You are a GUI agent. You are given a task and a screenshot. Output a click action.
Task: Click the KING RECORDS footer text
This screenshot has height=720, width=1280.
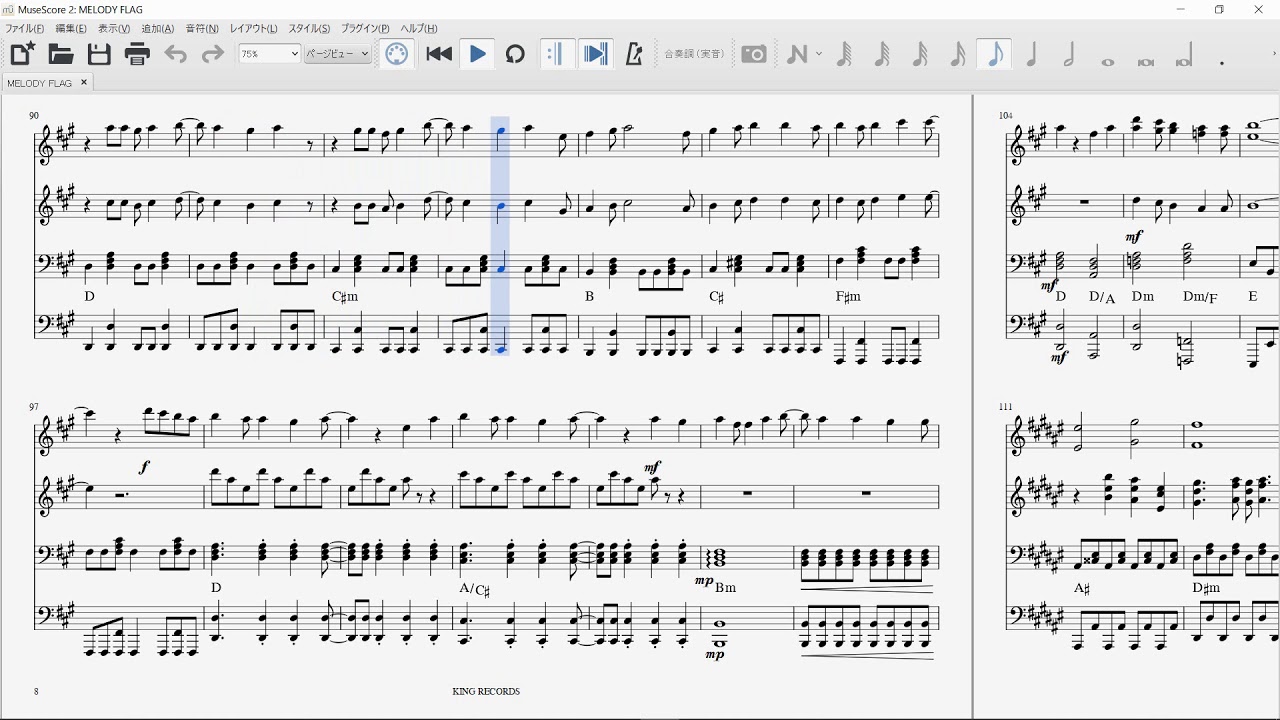(486, 691)
